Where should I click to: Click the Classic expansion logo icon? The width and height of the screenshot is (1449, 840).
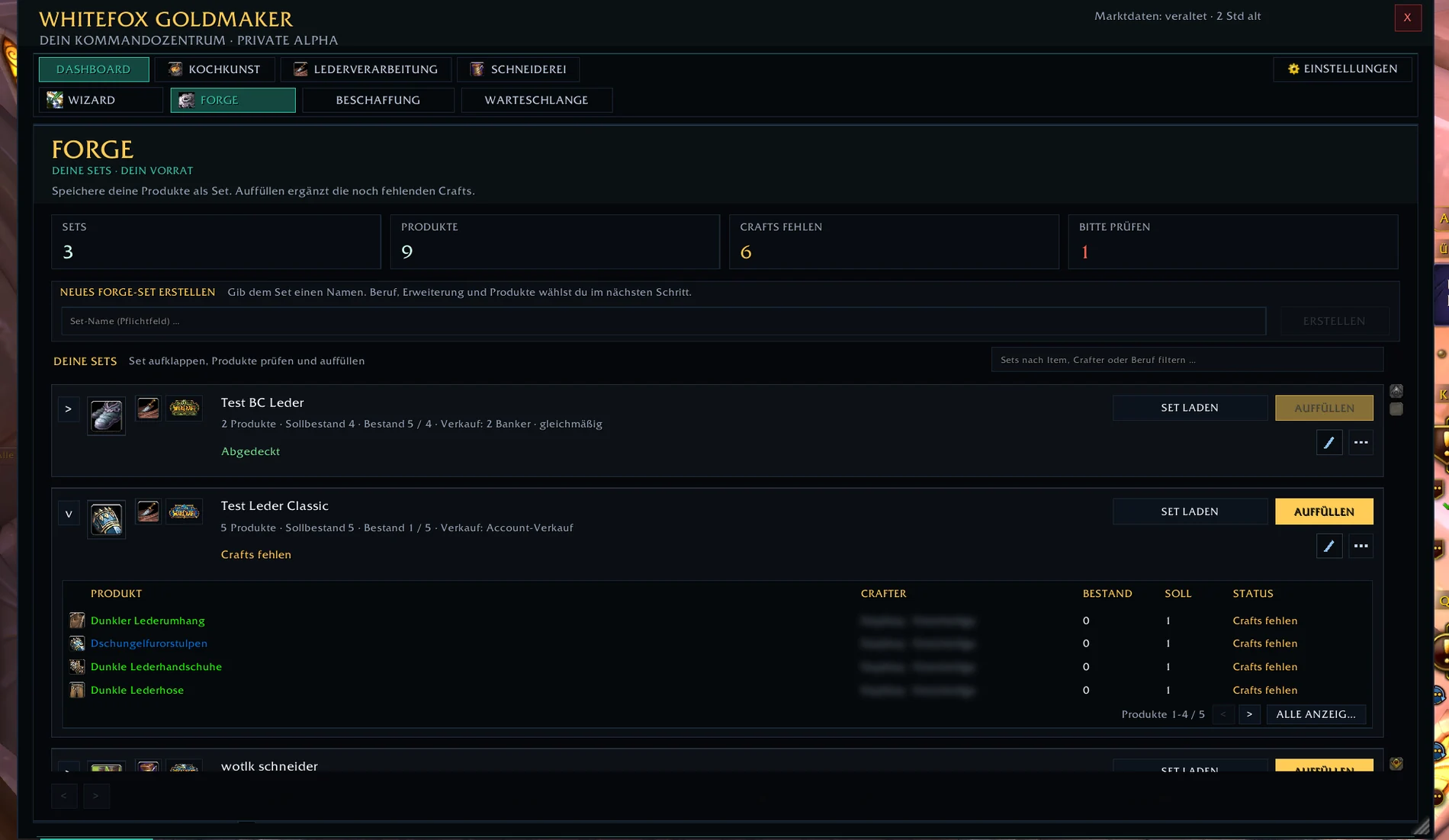point(184,511)
